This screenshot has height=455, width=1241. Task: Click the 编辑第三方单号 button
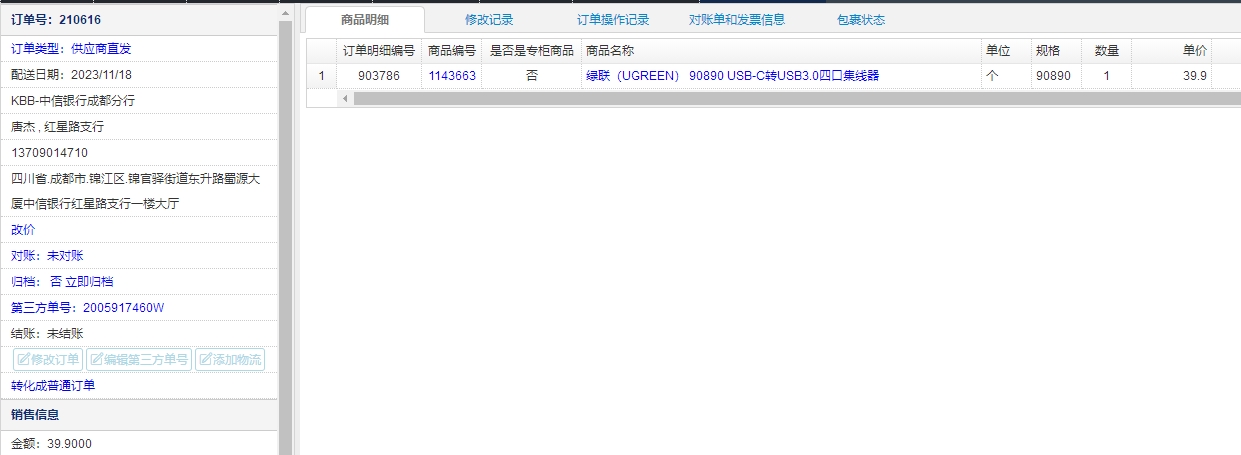click(139, 359)
